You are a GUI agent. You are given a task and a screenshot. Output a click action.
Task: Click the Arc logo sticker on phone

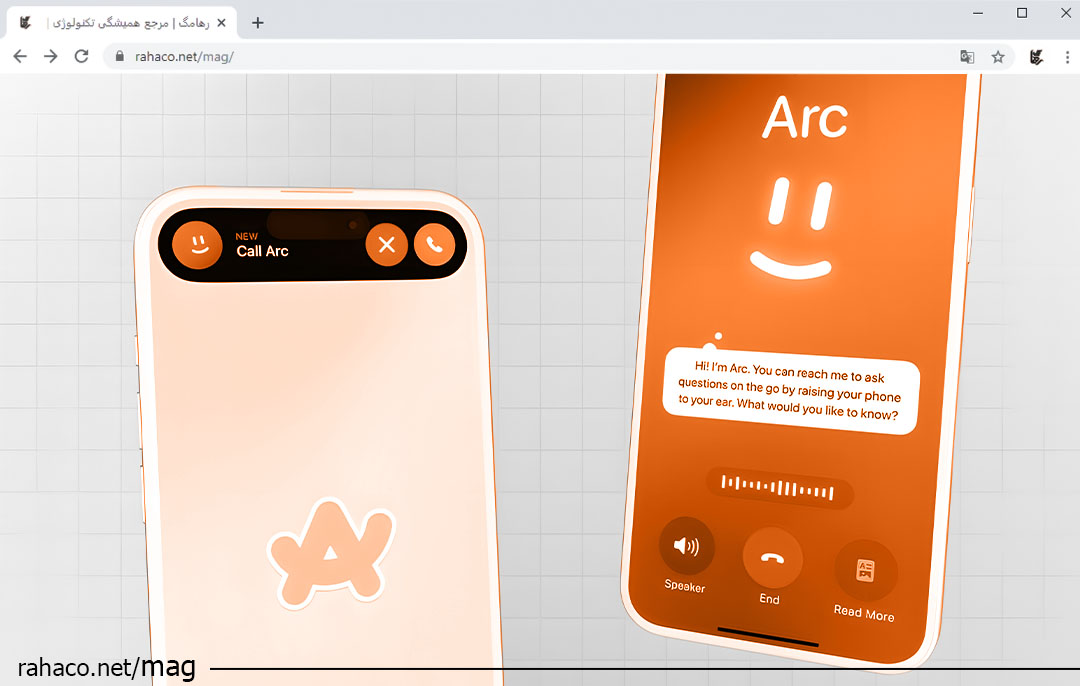tap(330, 555)
